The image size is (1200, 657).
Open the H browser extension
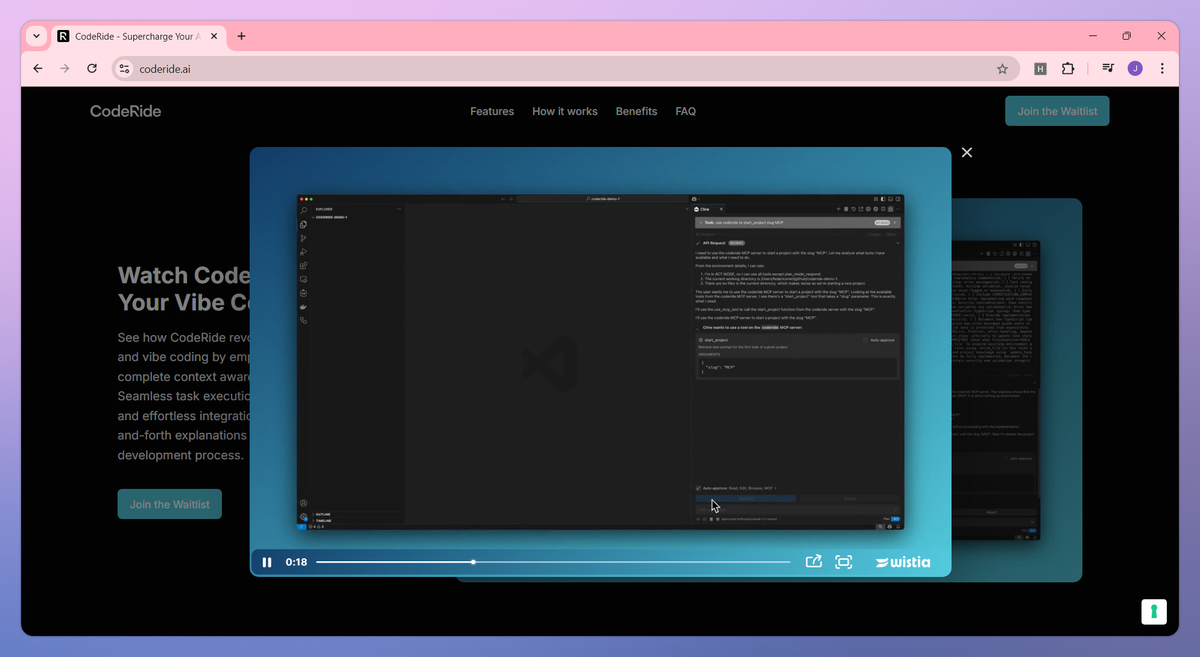1040,69
